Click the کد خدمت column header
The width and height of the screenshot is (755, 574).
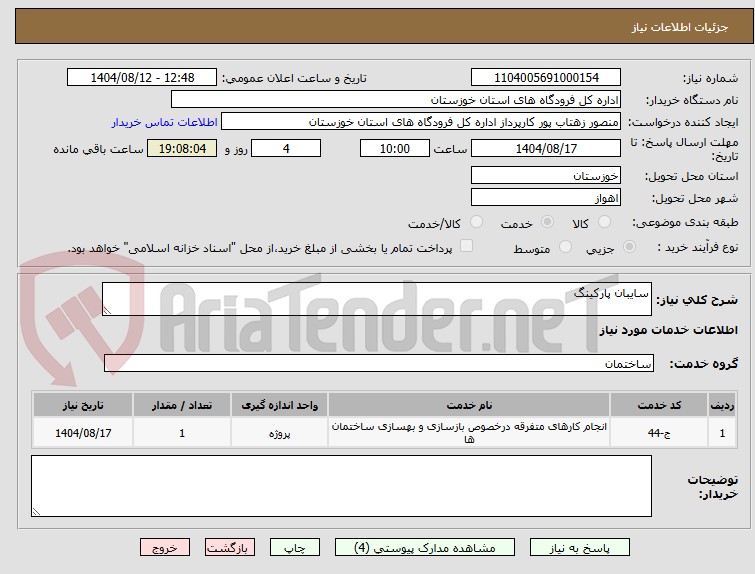[659, 405]
